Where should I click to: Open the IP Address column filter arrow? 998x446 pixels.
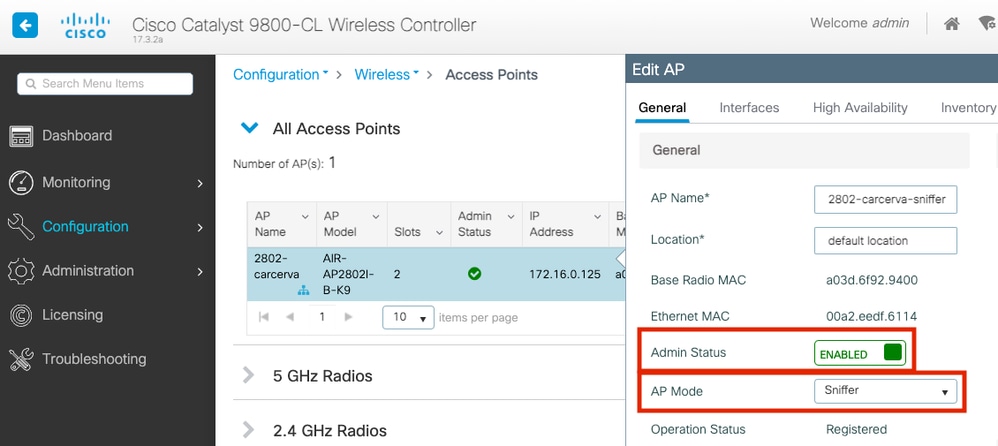tap(598, 217)
